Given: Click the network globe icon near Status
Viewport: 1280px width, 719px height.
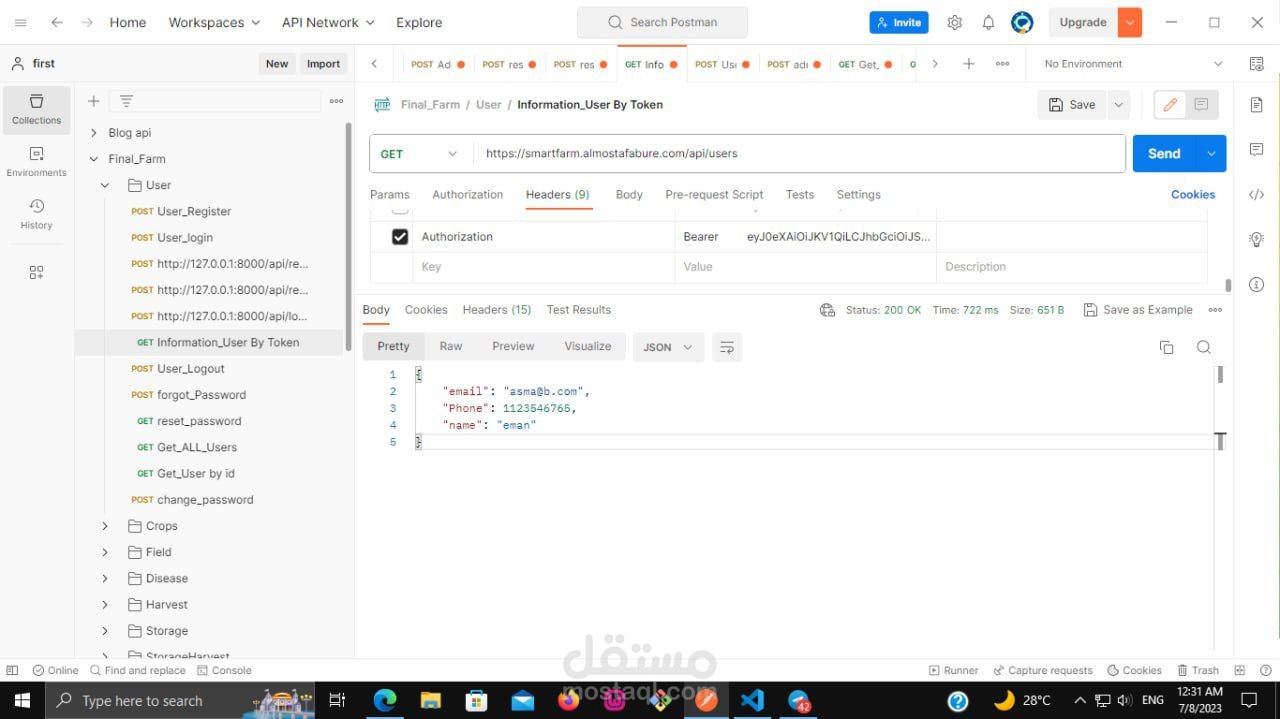Looking at the screenshot, I should click(x=827, y=310).
